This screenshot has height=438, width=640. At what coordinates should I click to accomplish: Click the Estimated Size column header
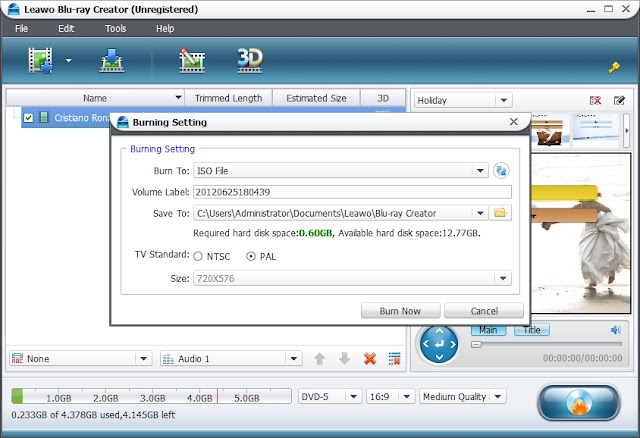coord(316,98)
